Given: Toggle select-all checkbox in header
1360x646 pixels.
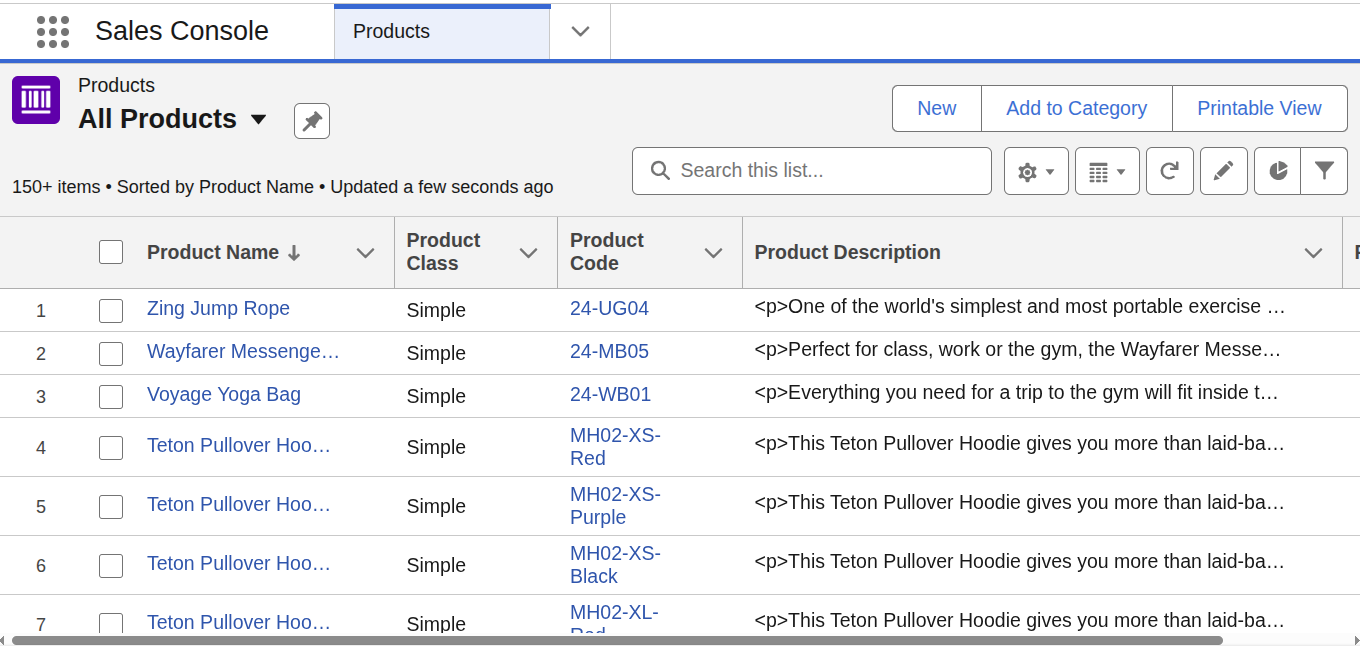Looking at the screenshot, I should [111, 252].
